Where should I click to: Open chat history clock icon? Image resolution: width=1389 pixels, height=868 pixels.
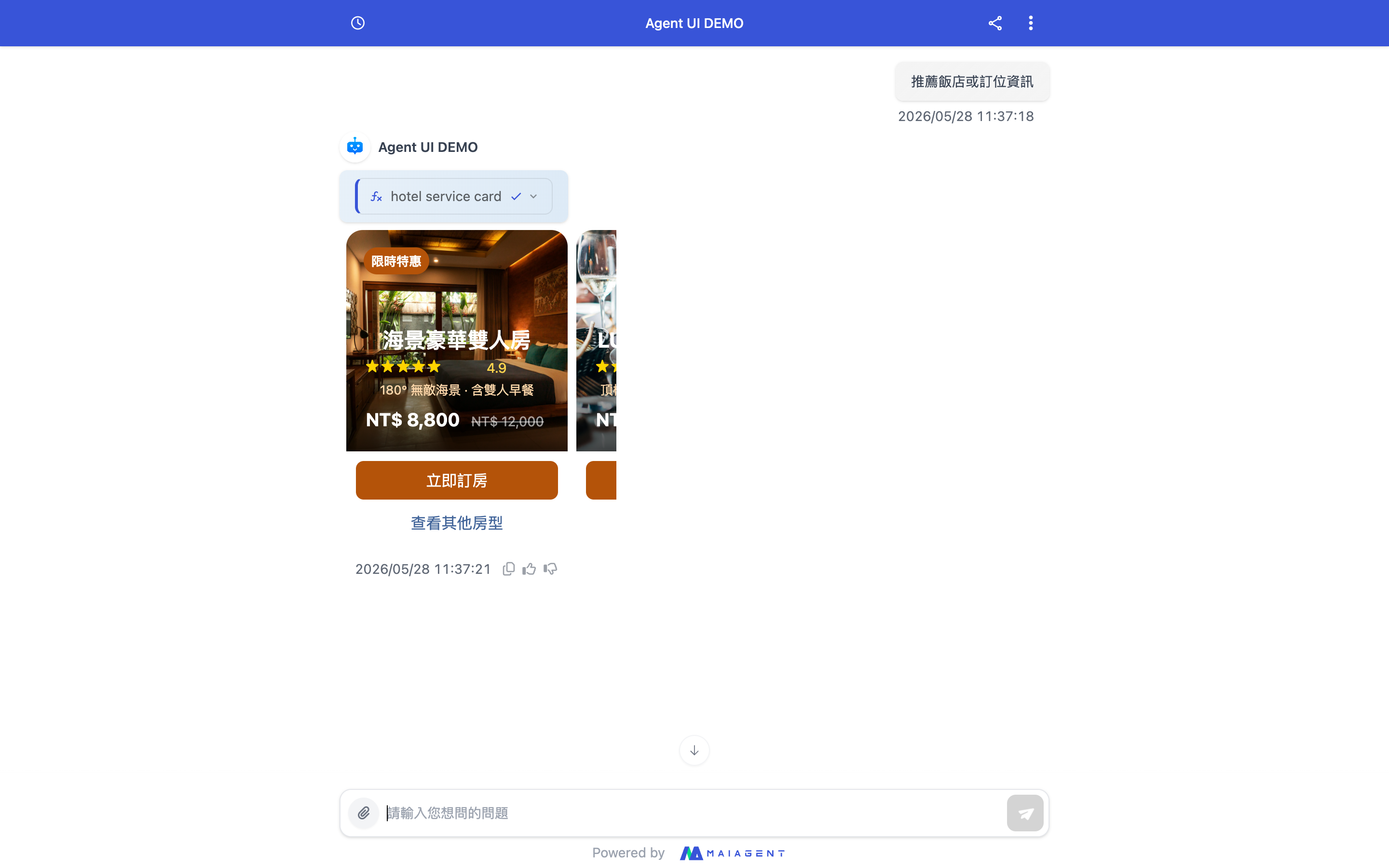(x=357, y=23)
